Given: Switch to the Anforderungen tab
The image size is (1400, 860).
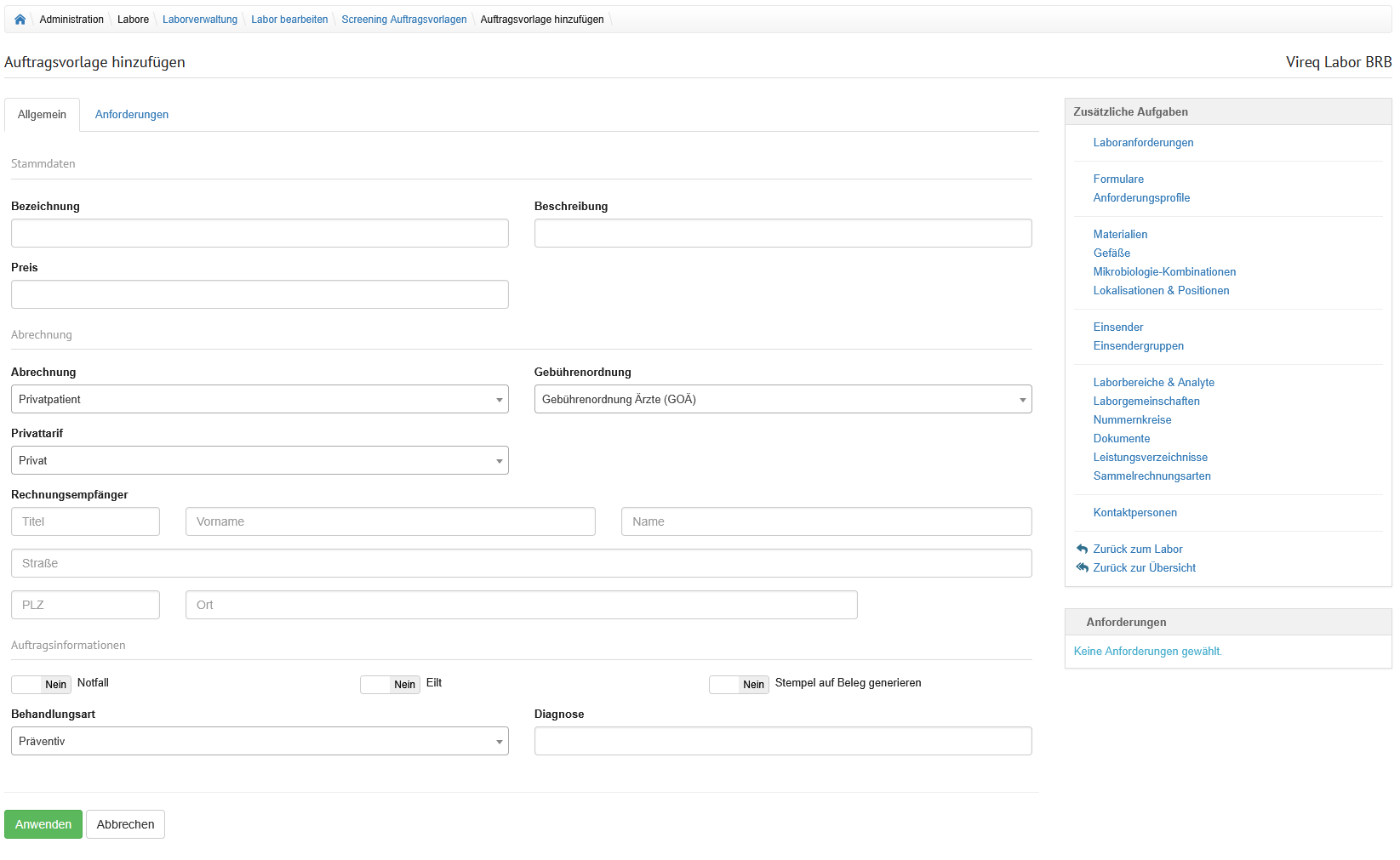Looking at the screenshot, I should click(x=132, y=115).
